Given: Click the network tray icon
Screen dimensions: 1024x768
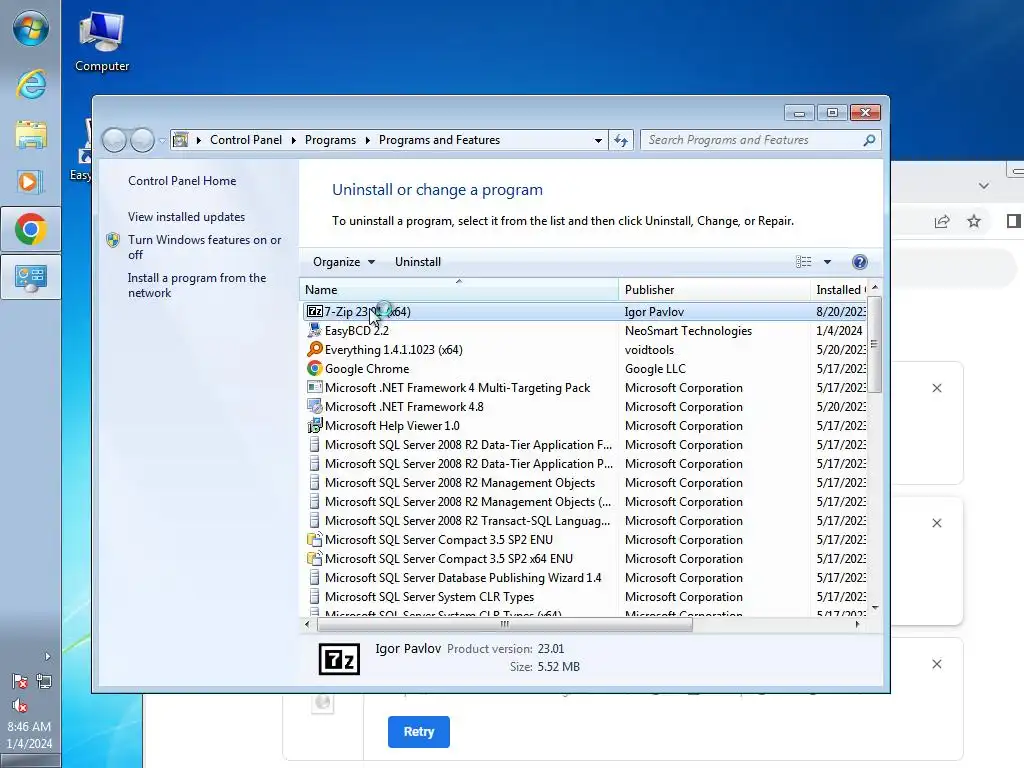Looking at the screenshot, I should point(44,682).
